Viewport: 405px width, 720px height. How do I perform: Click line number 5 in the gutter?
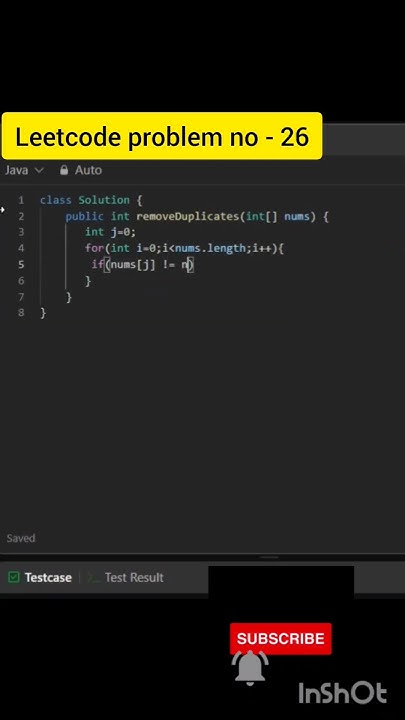(21, 264)
